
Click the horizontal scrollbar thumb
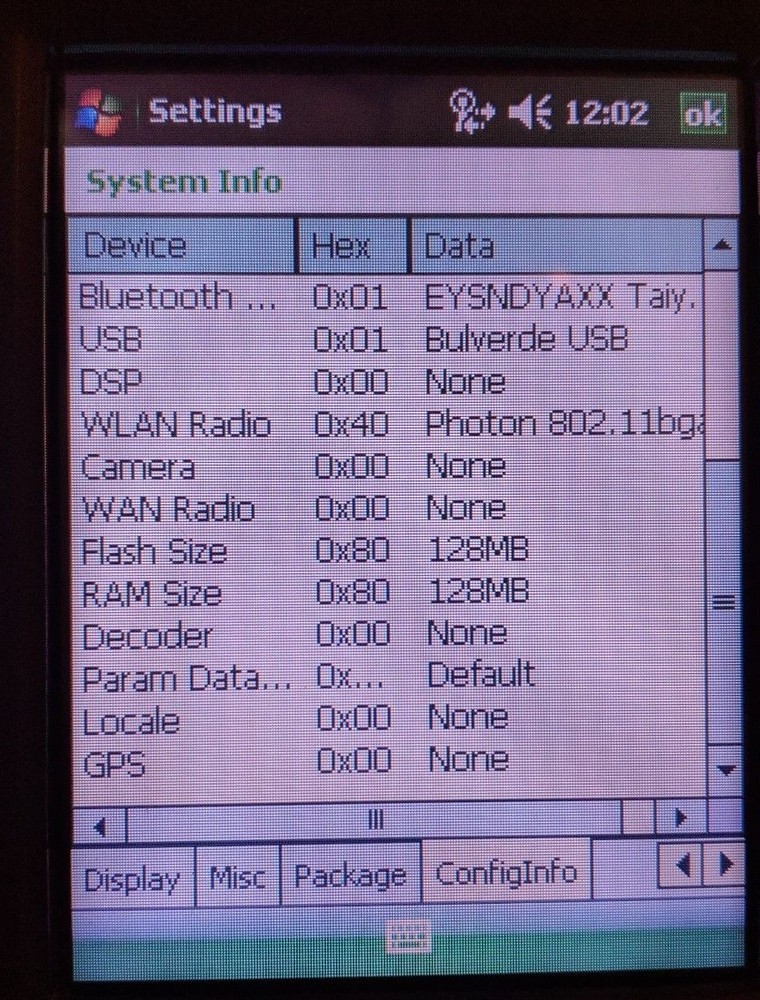375,821
